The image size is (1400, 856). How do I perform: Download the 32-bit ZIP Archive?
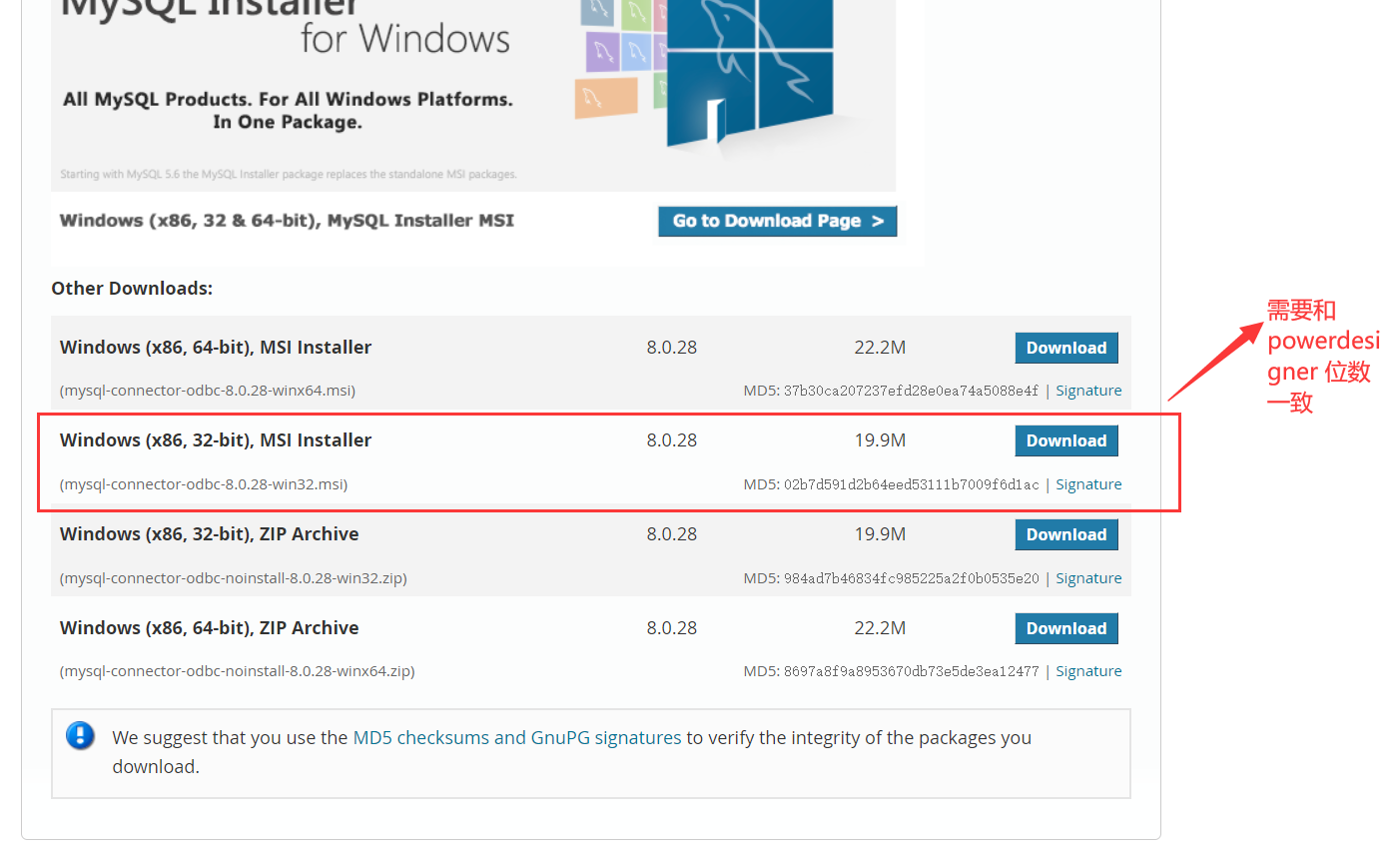click(1066, 534)
